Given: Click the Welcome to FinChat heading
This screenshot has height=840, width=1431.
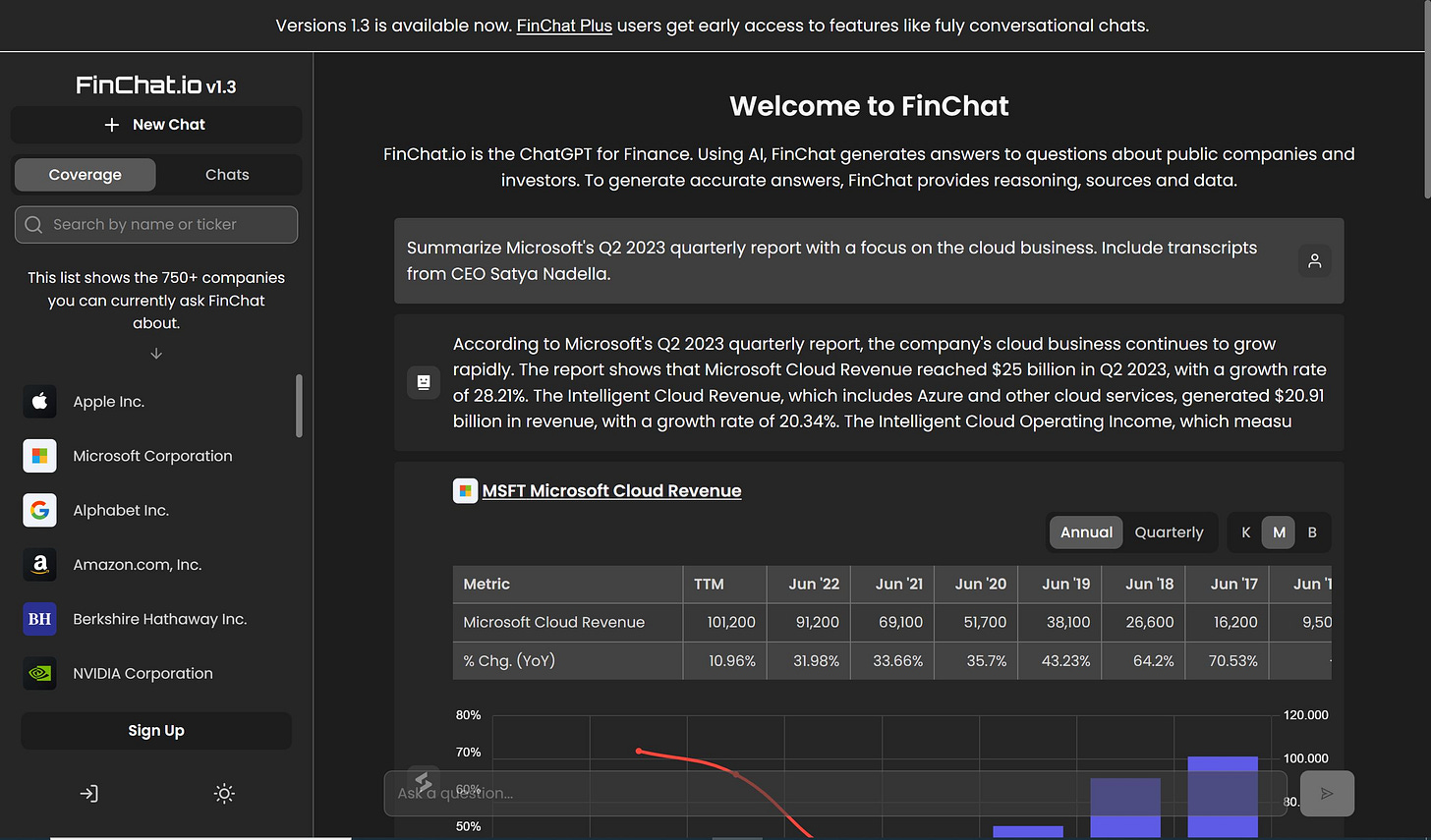Looking at the screenshot, I should [869, 106].
